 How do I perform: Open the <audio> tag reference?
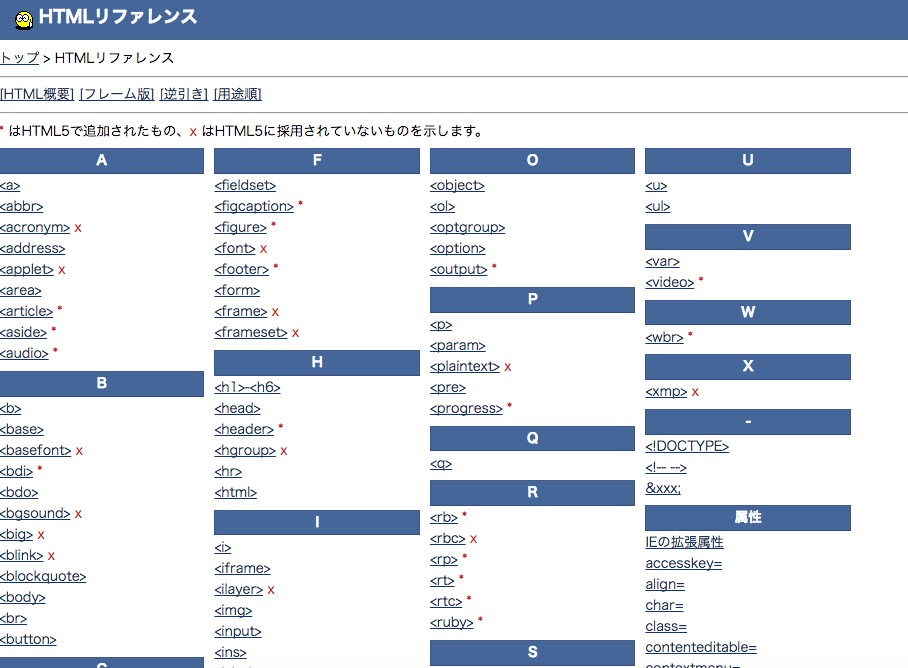coord(24,353)
